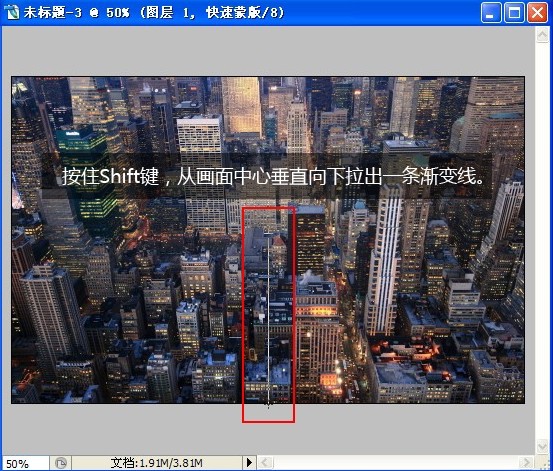The height and width of the screenshot is (471, 553).
Task: Click the Version Cue status bar icon
Action: pos(61,463)
